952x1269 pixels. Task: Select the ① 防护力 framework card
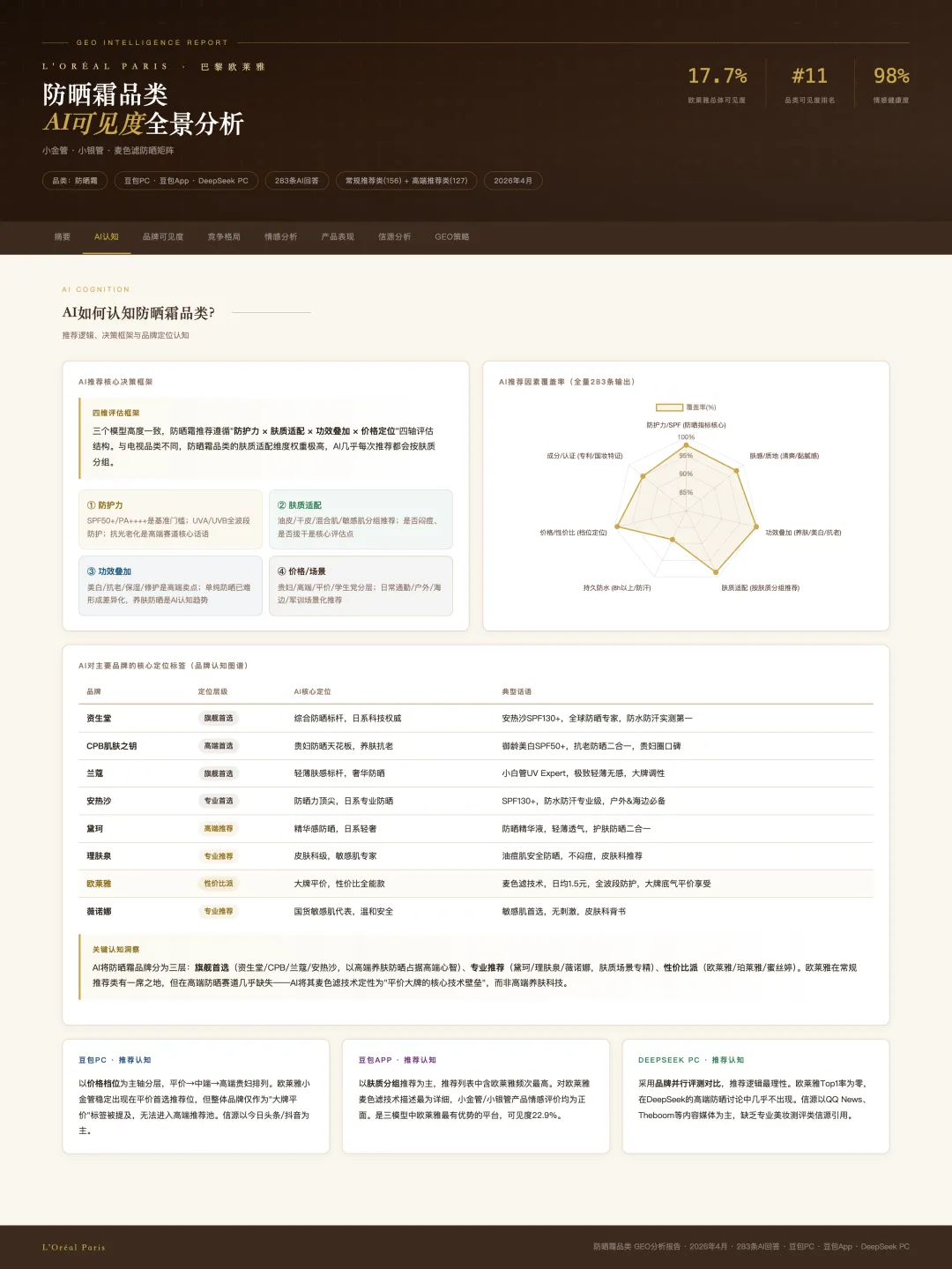(x=170, y=519)
